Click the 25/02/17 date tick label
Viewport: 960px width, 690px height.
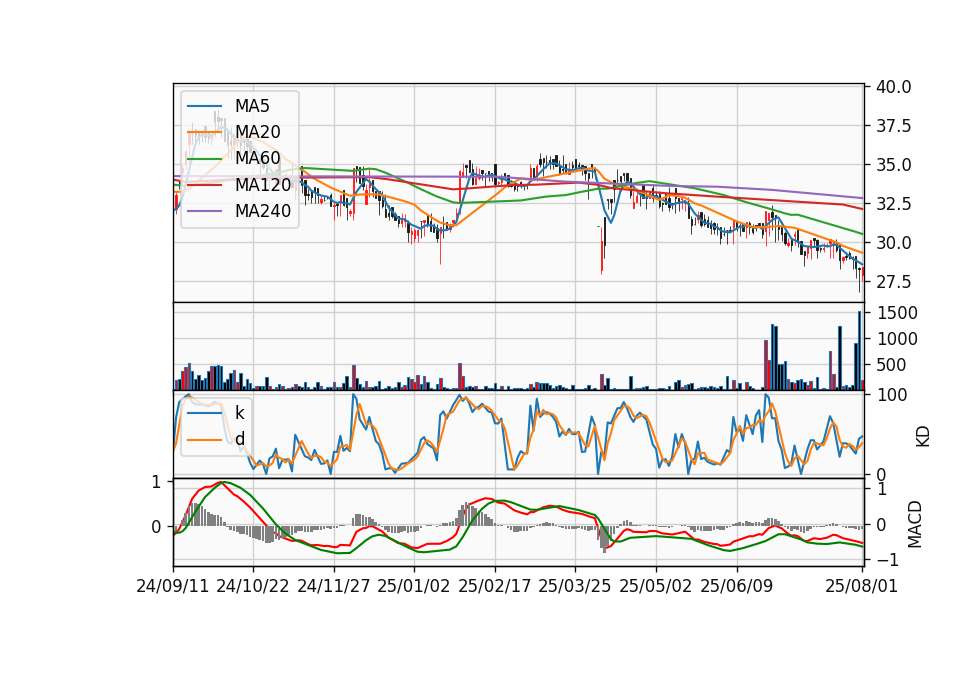tap(495, 586)
